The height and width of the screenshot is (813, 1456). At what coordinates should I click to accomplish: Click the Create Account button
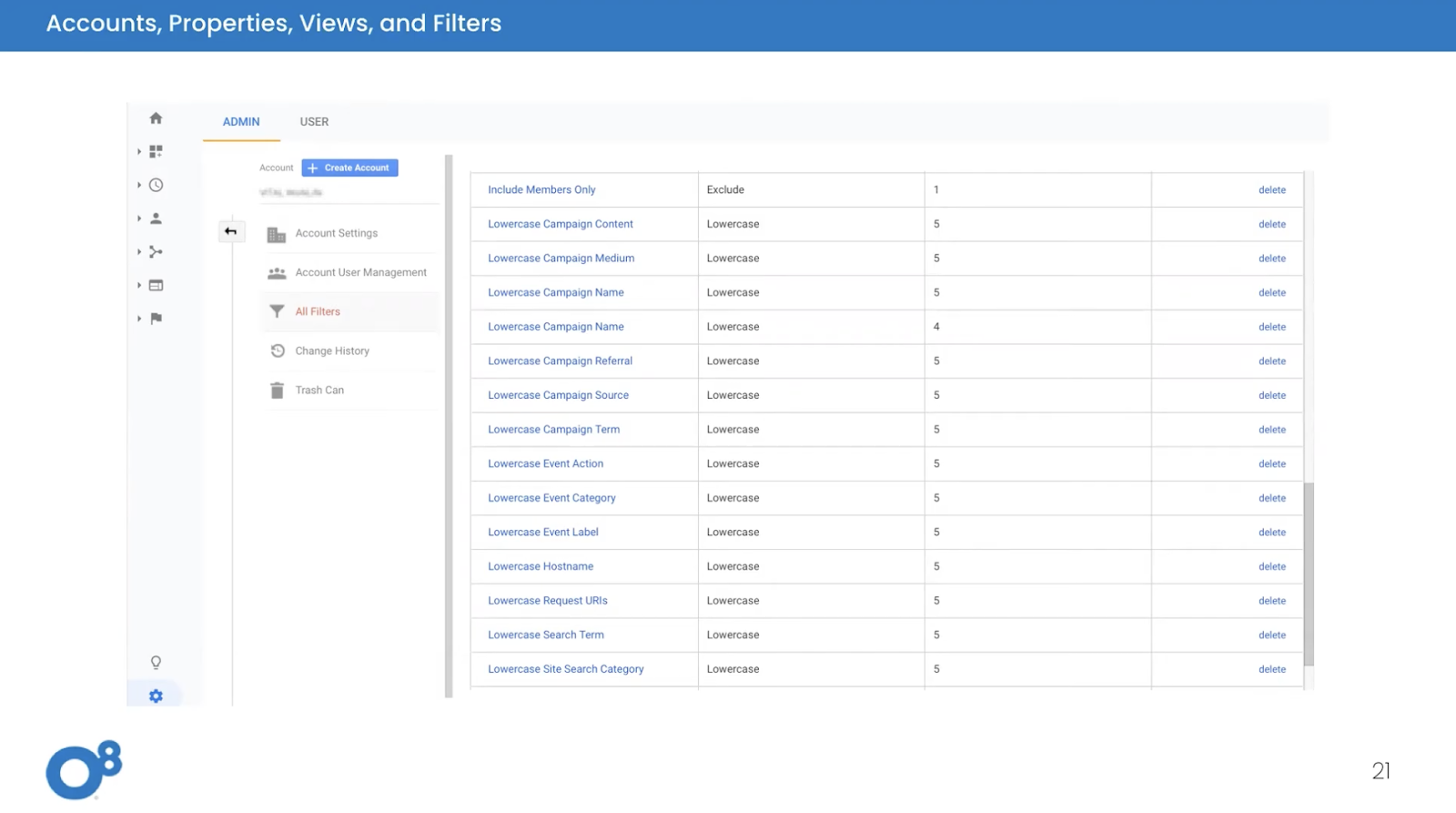[x=349, y=168]
